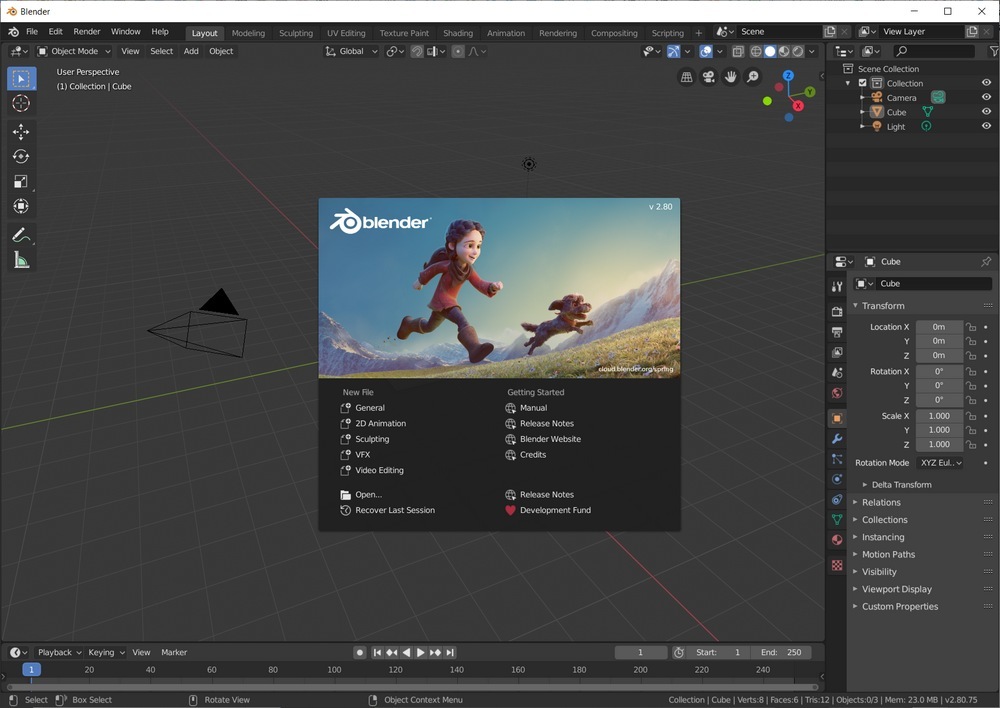Switch to the Shading workspace tab
This screenshot has height=708, width=1000.
[x=458, y=33]
